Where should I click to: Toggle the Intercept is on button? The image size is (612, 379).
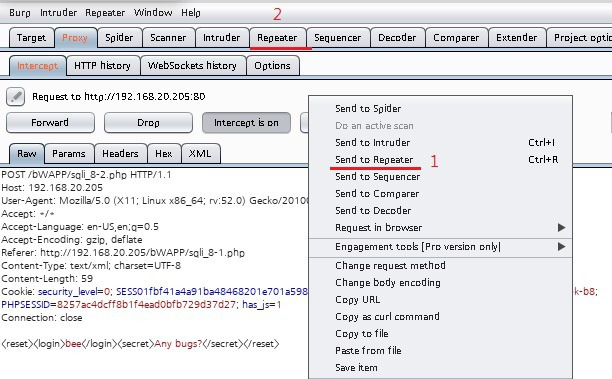246,123
